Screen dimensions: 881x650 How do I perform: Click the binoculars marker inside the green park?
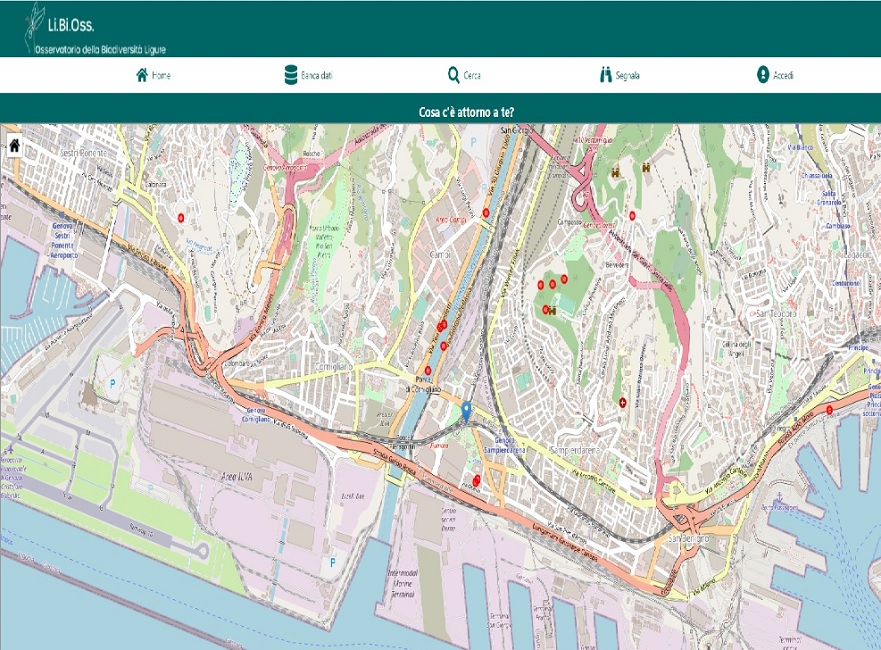(x=552, y=311)
